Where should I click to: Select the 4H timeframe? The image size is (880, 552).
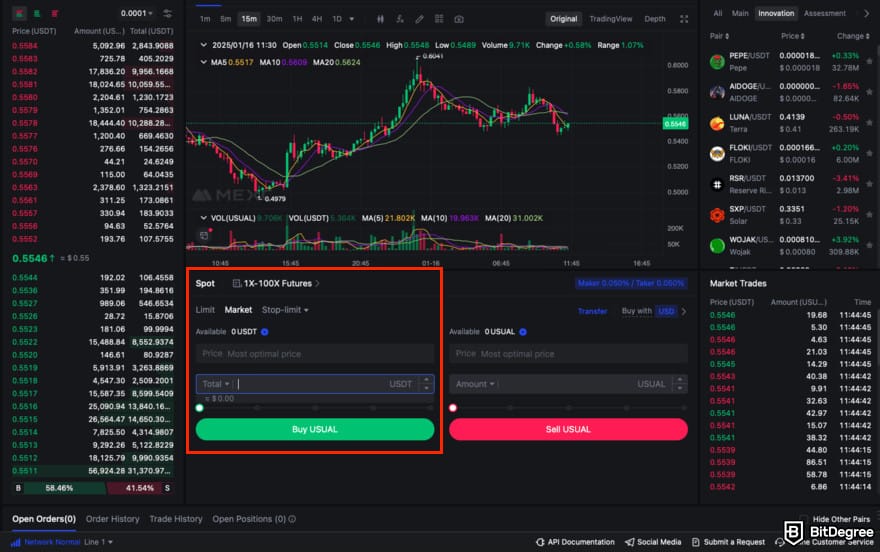click(x=317, y=19)
